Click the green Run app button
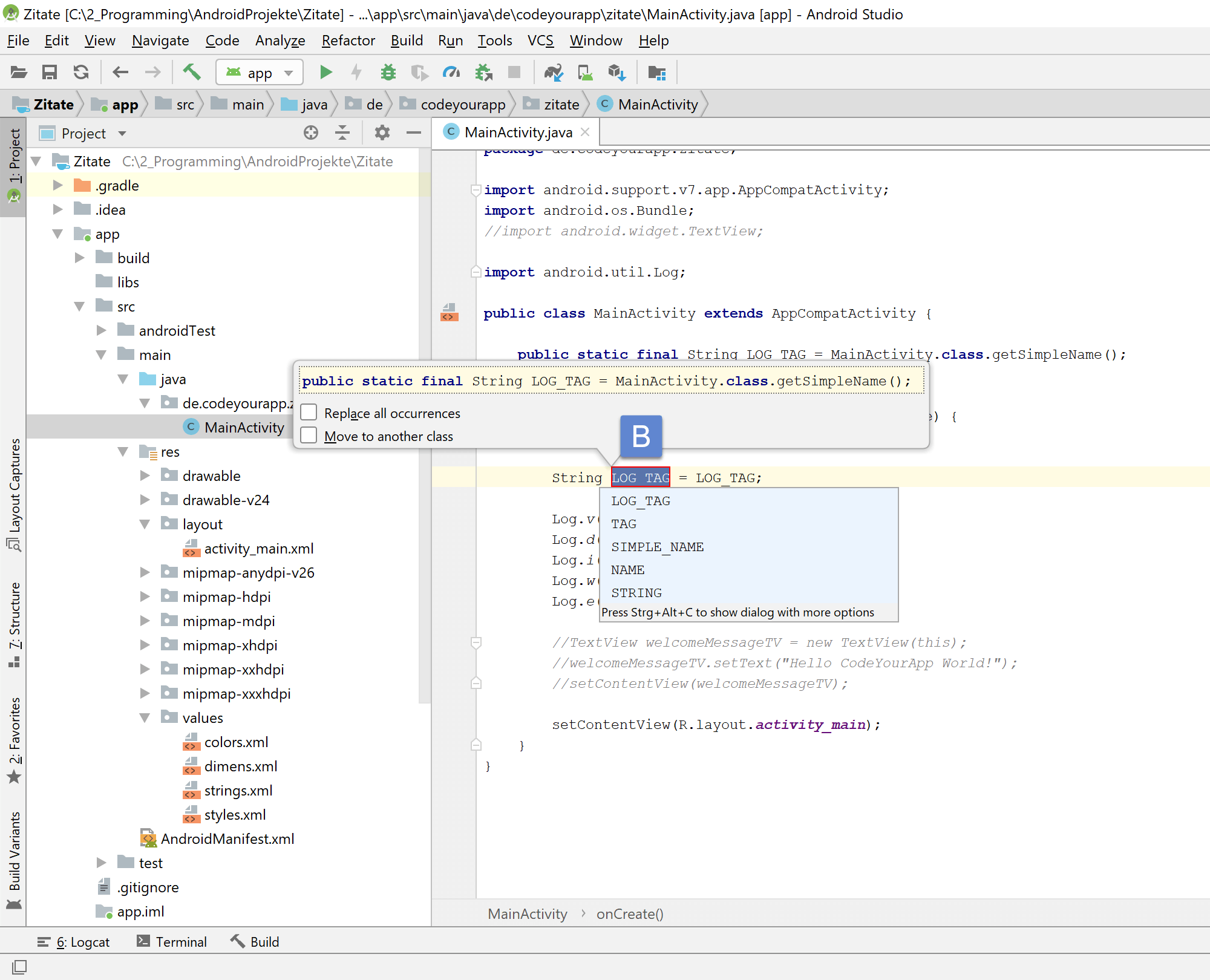The height and width of the screenshot is (980, 1210). (326, 73)
